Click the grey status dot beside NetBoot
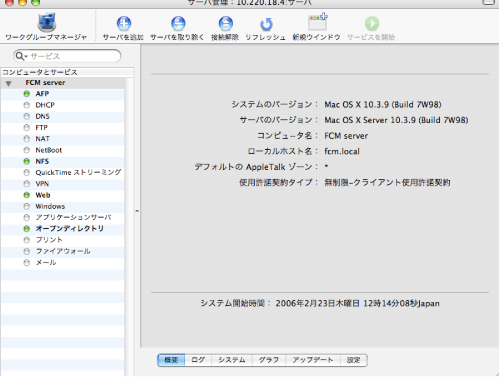This screenshot has width=499, height=377. click(x=27, y=150)
